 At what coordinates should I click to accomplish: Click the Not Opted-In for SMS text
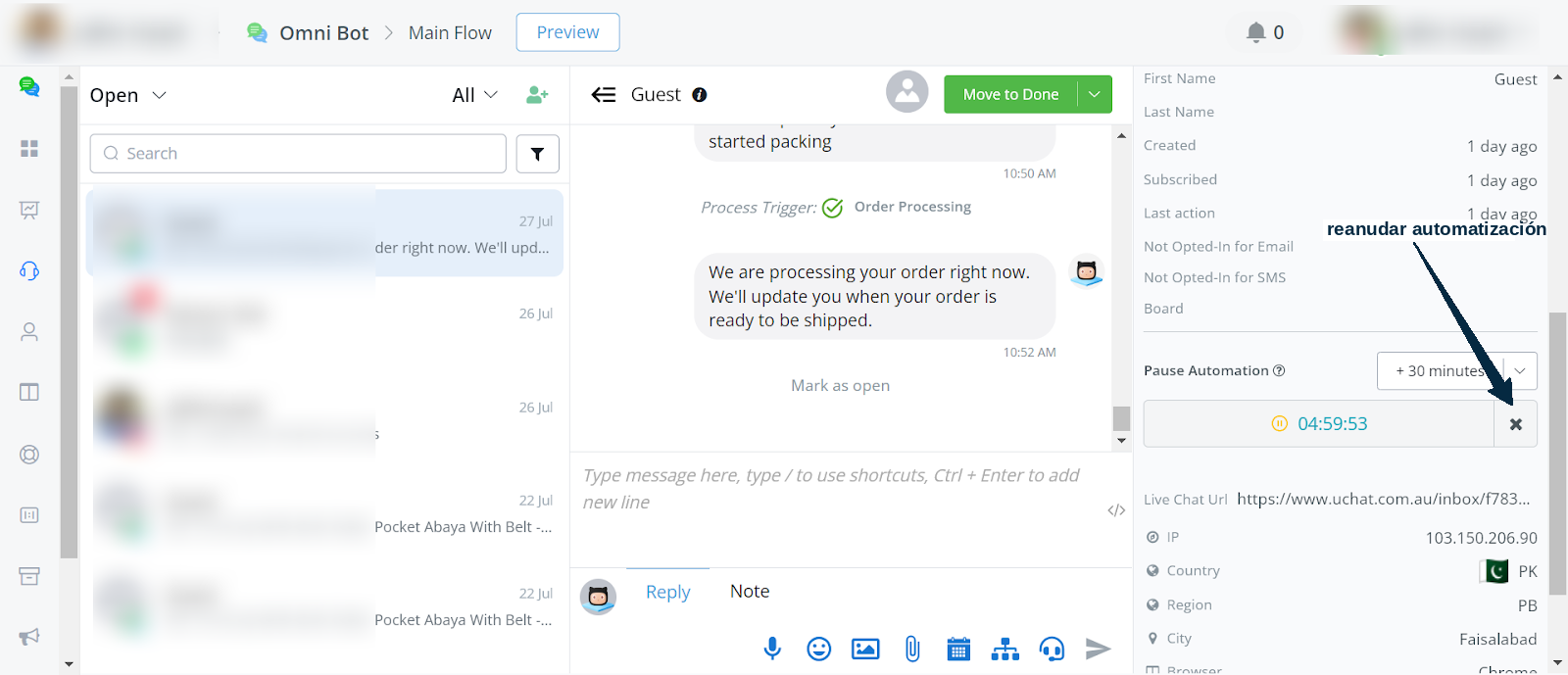coord(1214,278)
